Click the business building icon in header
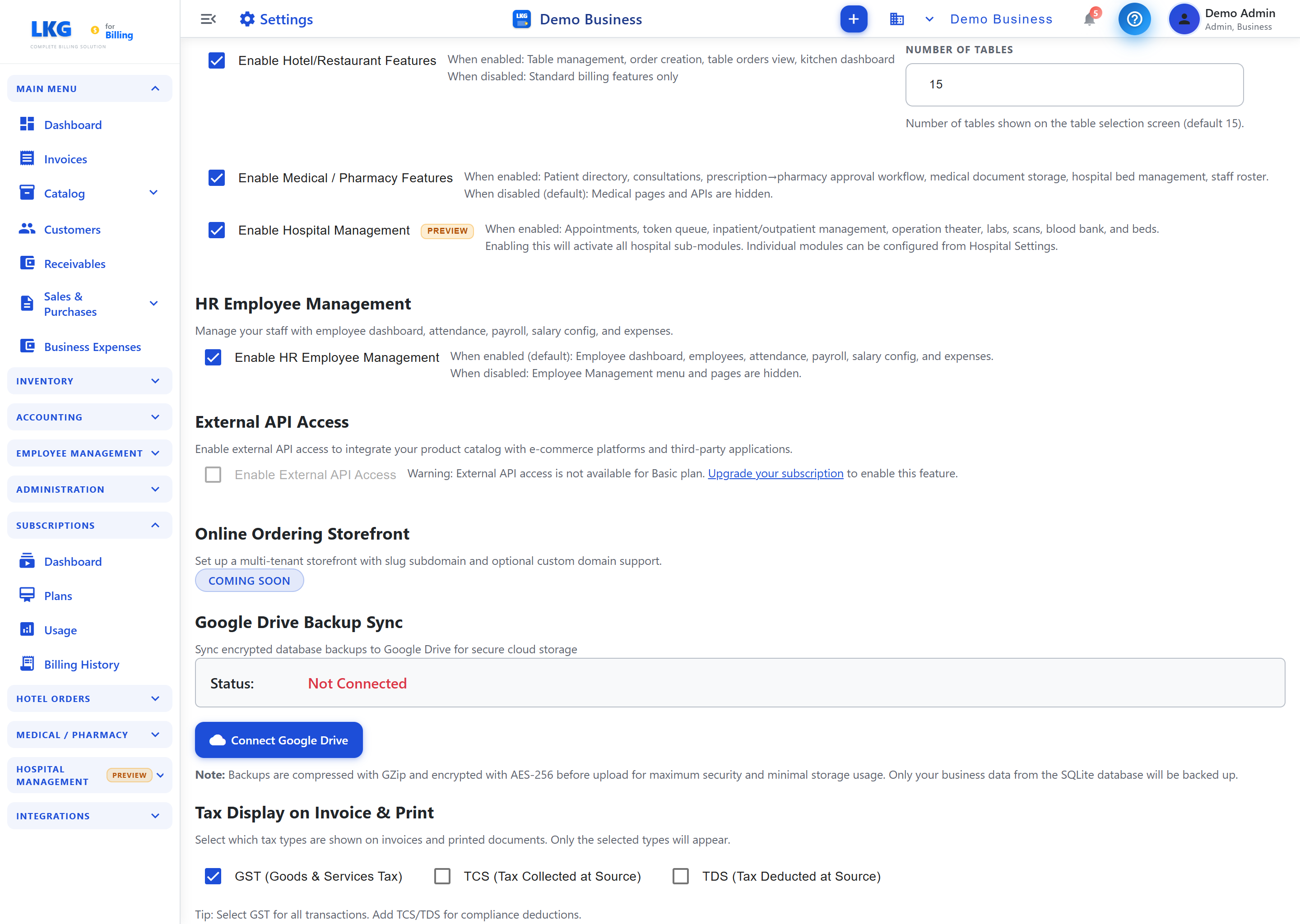The image size is (1300, 924). coord(896,19)
